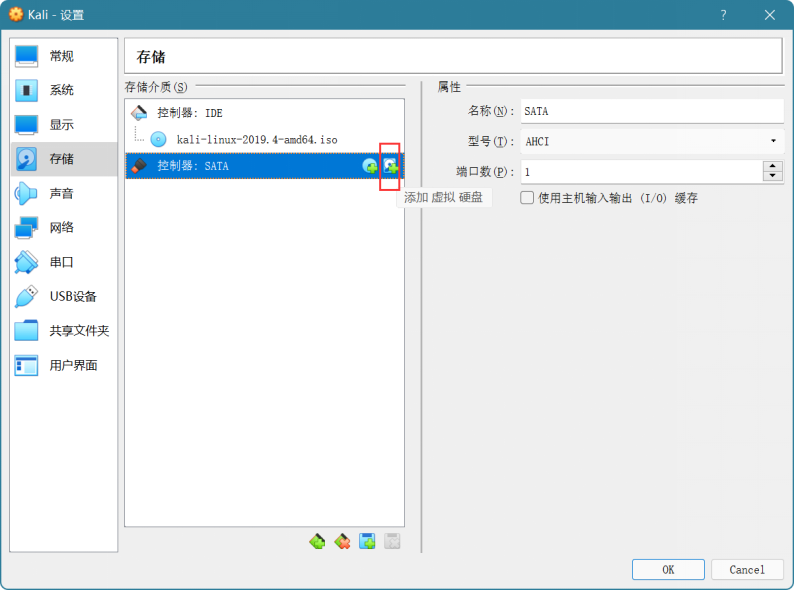Open the 声音 (Audio) settings page
The image size is (794, 590).
(x=63, y=193)
